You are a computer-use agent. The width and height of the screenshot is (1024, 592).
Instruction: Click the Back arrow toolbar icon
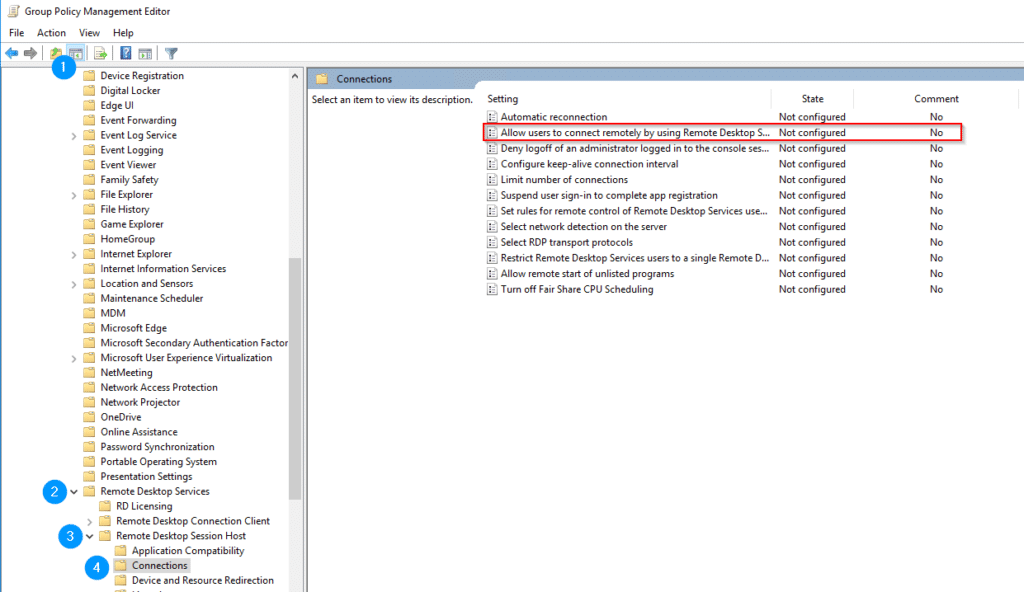pyautogui.click(x=12, y=53)
